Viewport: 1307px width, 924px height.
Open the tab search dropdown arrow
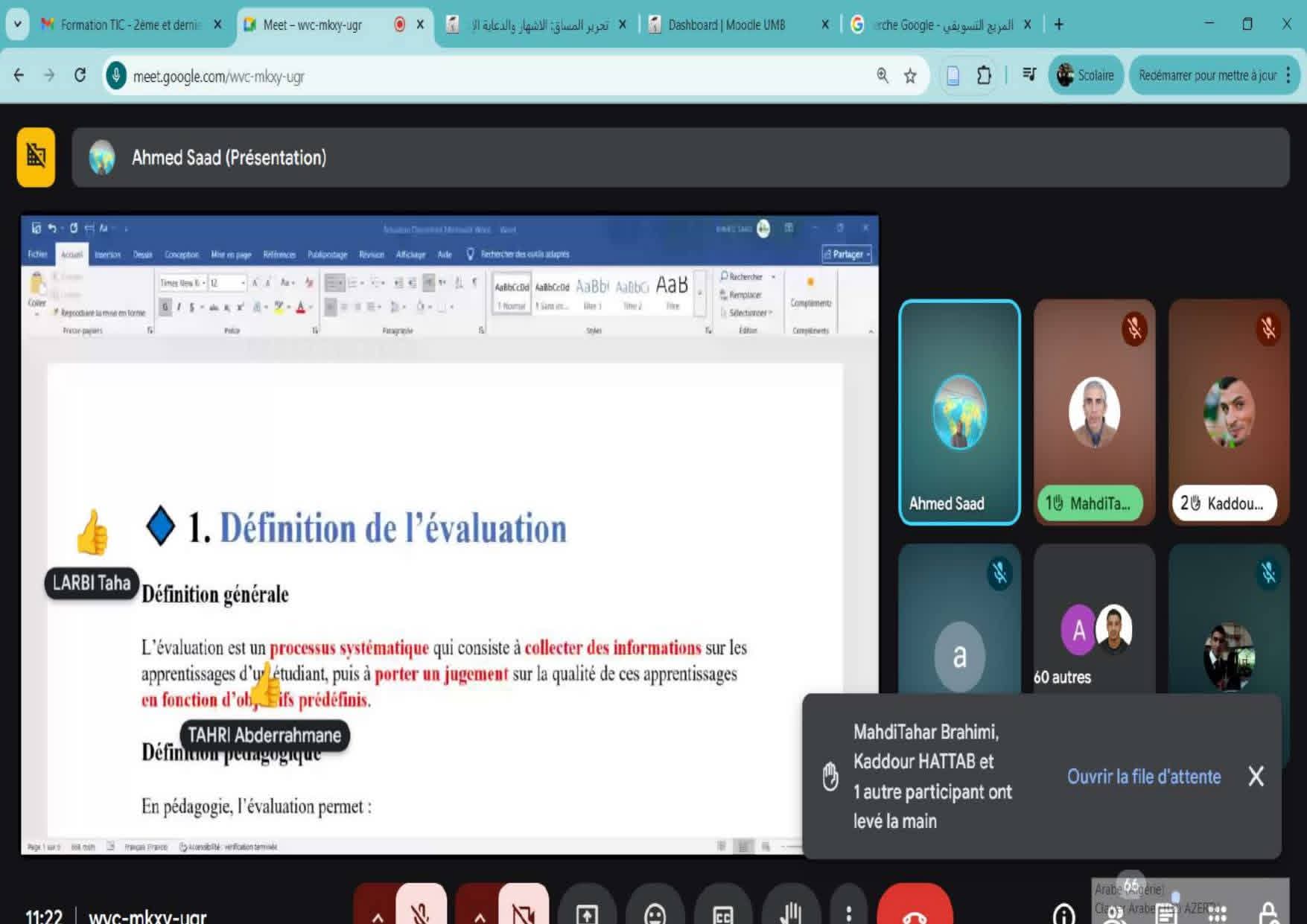pos(17,25)
